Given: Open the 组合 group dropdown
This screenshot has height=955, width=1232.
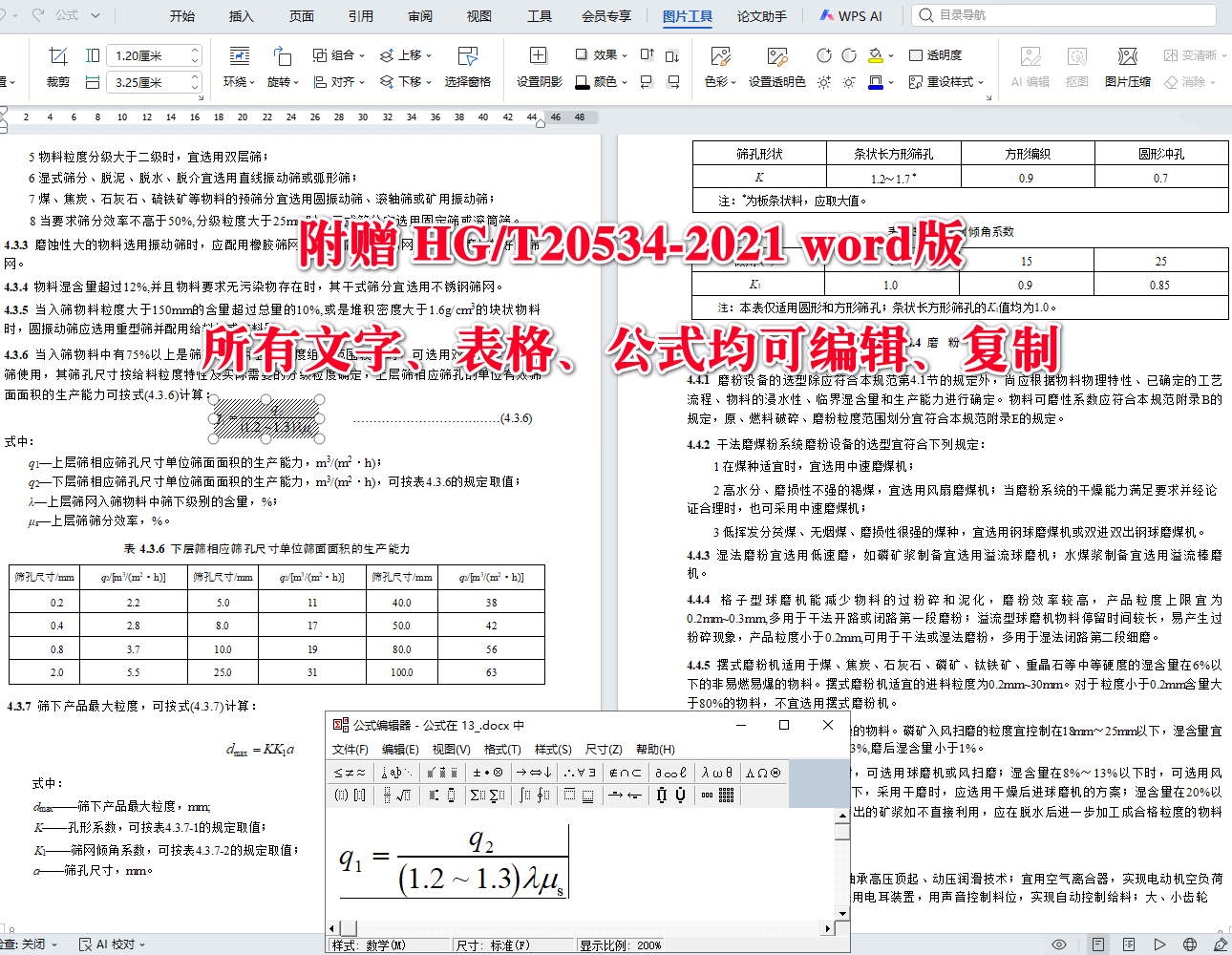Looking at the screenshot, I should pos(339,55).
